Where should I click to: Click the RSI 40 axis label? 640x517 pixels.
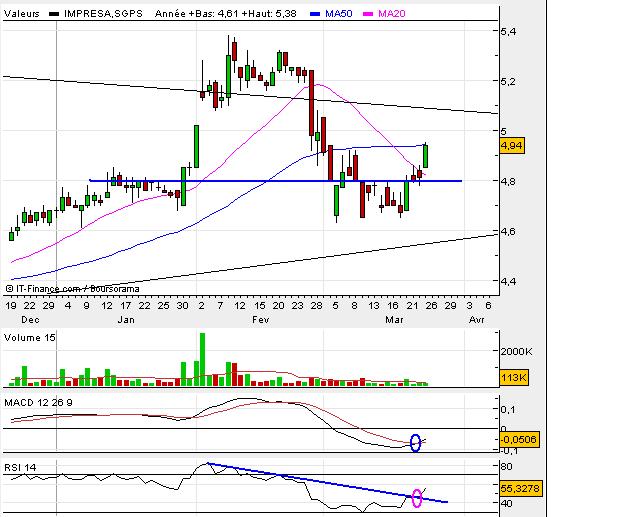point(506,503)
